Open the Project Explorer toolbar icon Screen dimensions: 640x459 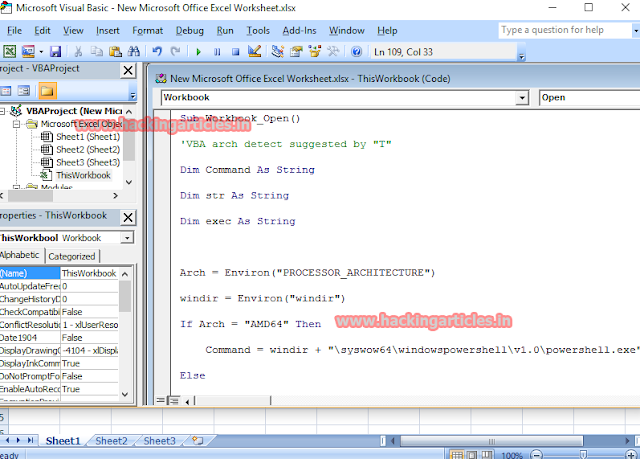[278, 51]
